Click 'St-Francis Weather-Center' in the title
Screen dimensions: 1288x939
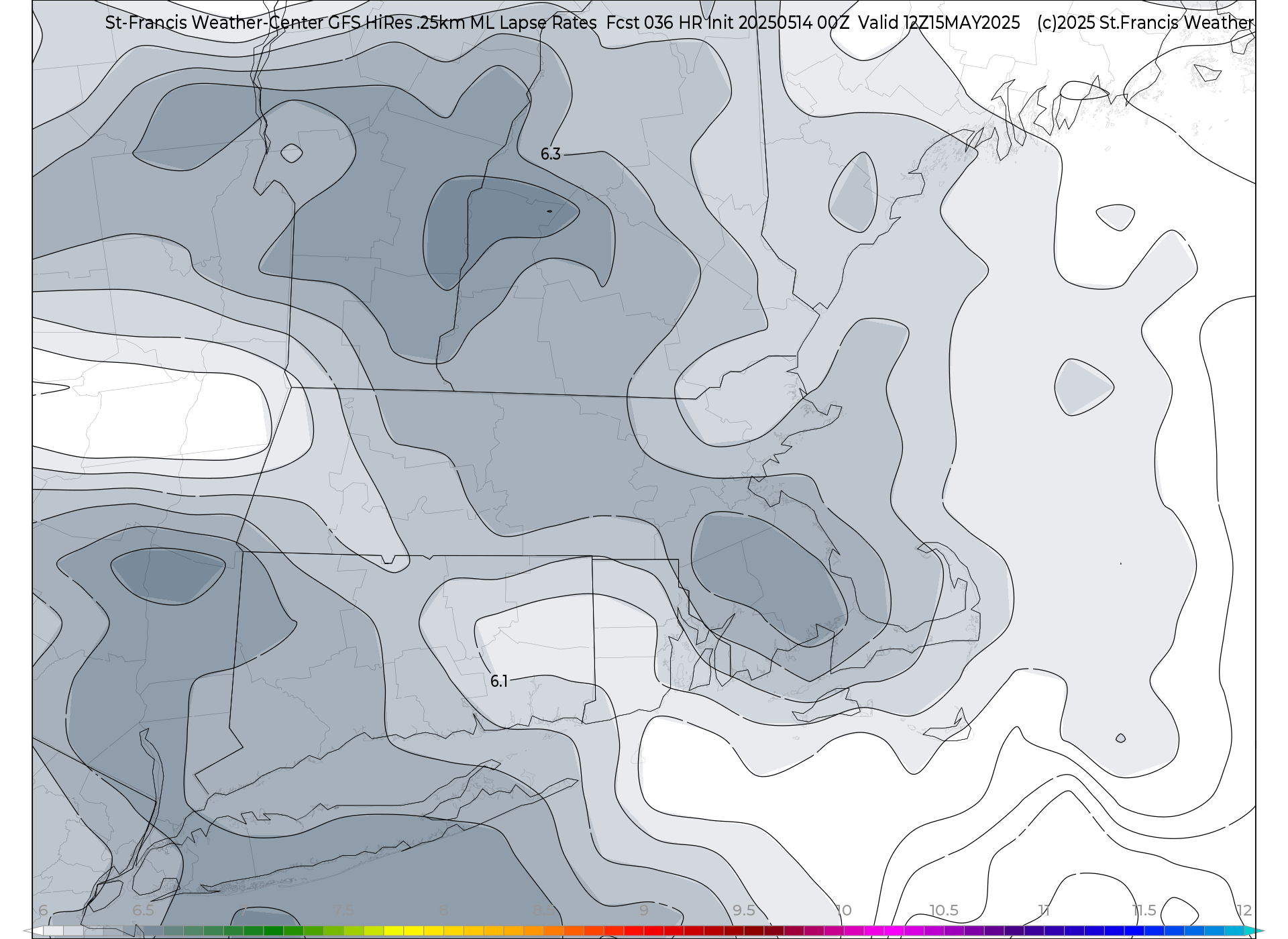(214, 23)
